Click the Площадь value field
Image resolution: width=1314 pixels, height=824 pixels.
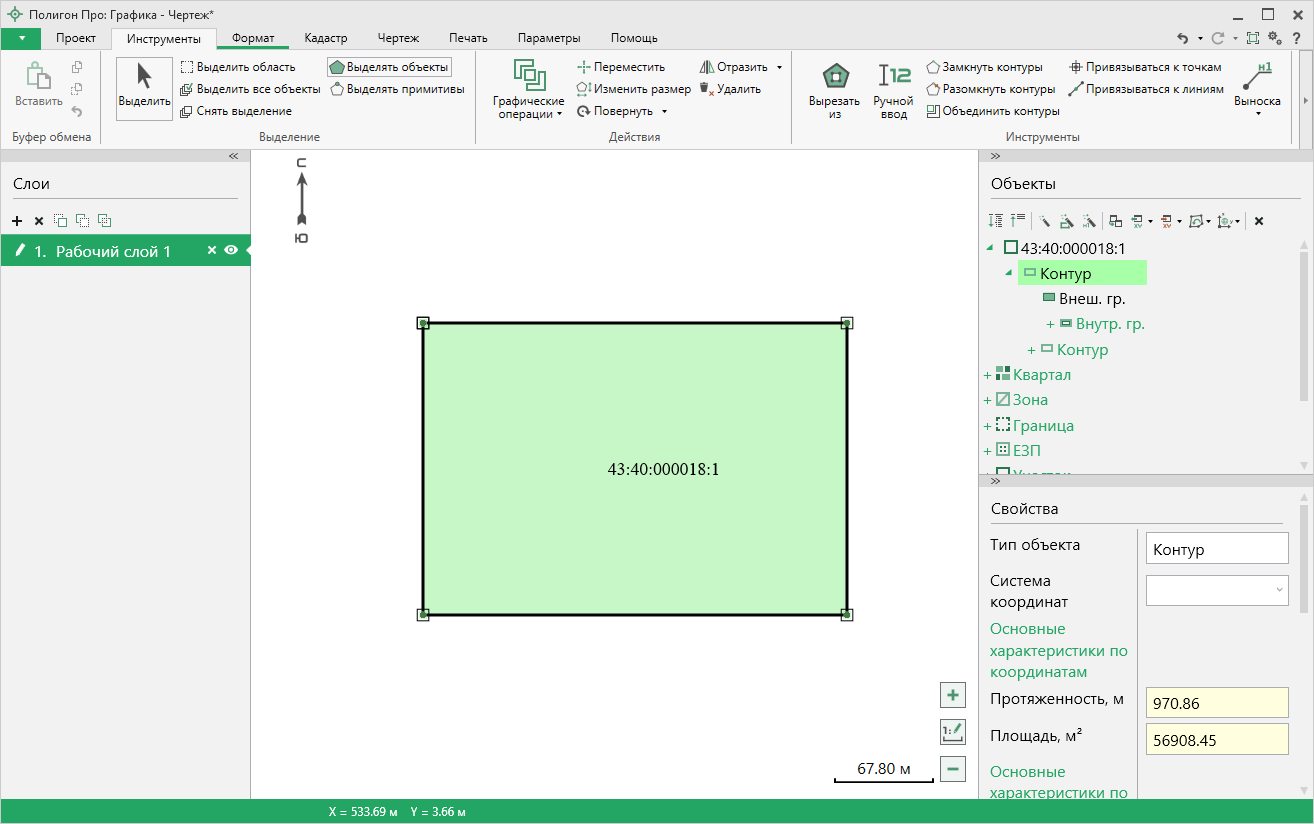click(x=1217, y=740)
